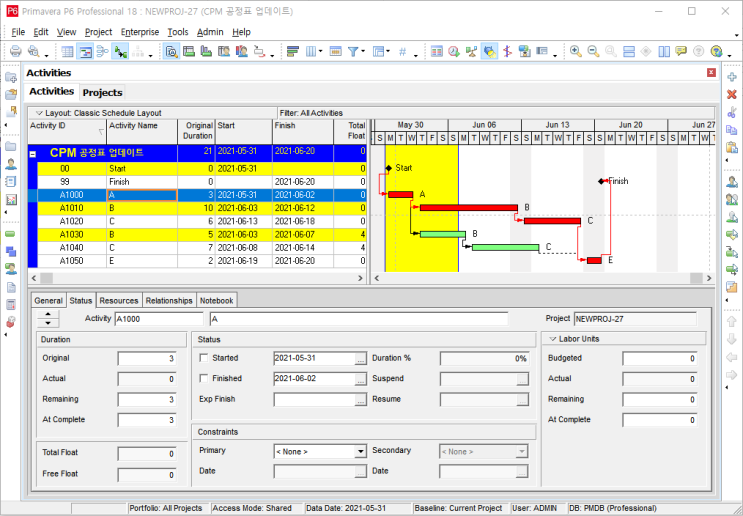
Task: Open the help globe dropdown arrow
Action: [x=729, y=55]
